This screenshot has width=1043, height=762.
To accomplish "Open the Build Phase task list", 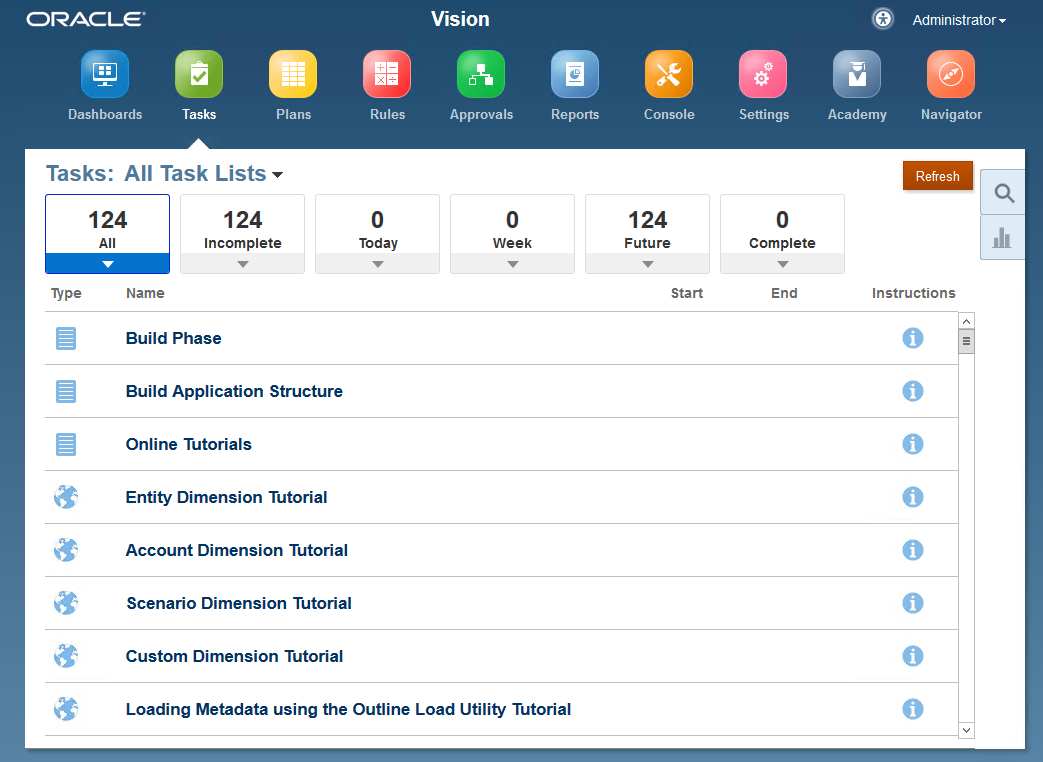I will click(174, 338).
